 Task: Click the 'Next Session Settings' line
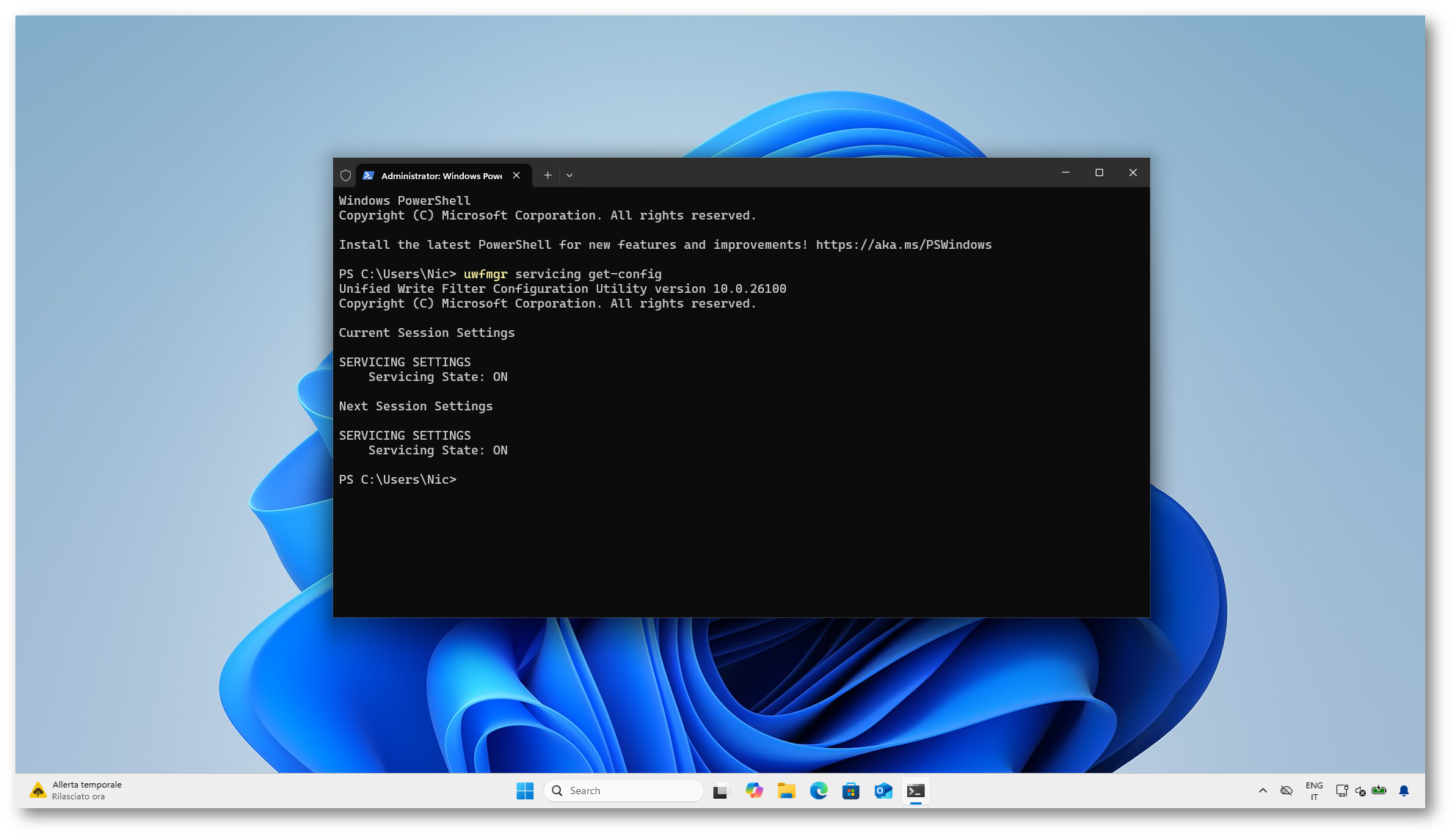415,407
